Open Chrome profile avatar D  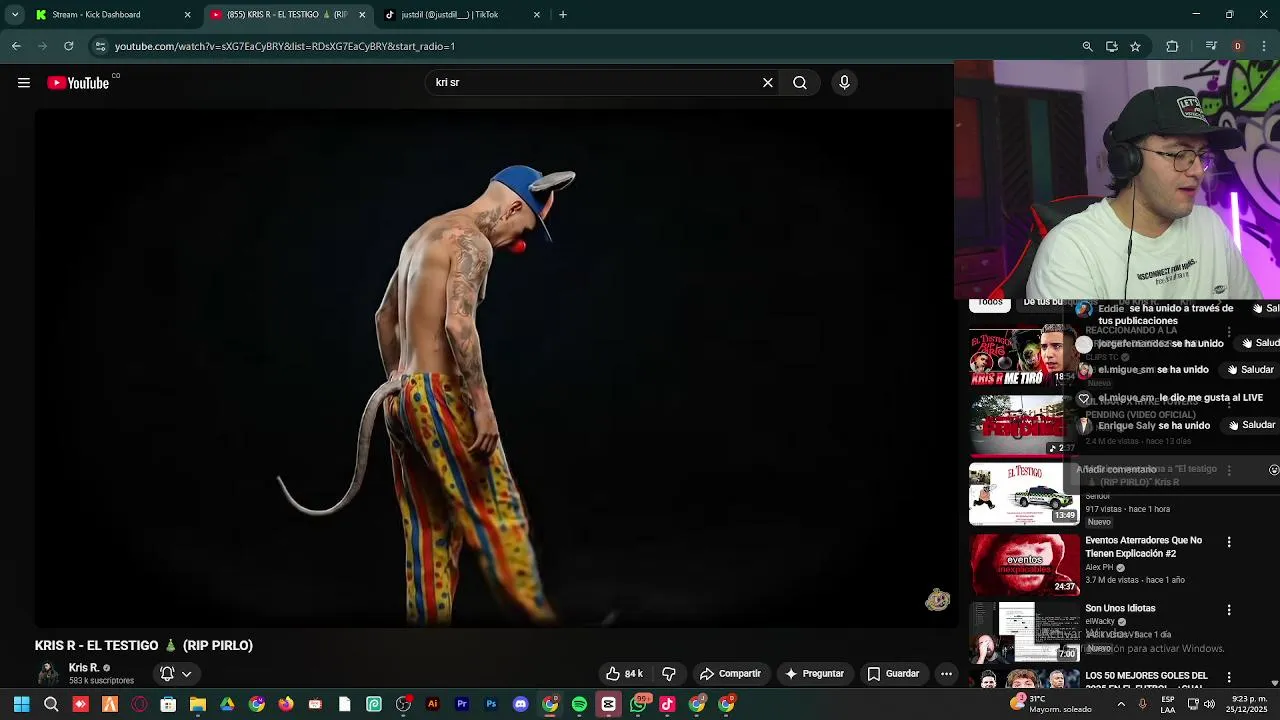click(x=1238, y=46)
